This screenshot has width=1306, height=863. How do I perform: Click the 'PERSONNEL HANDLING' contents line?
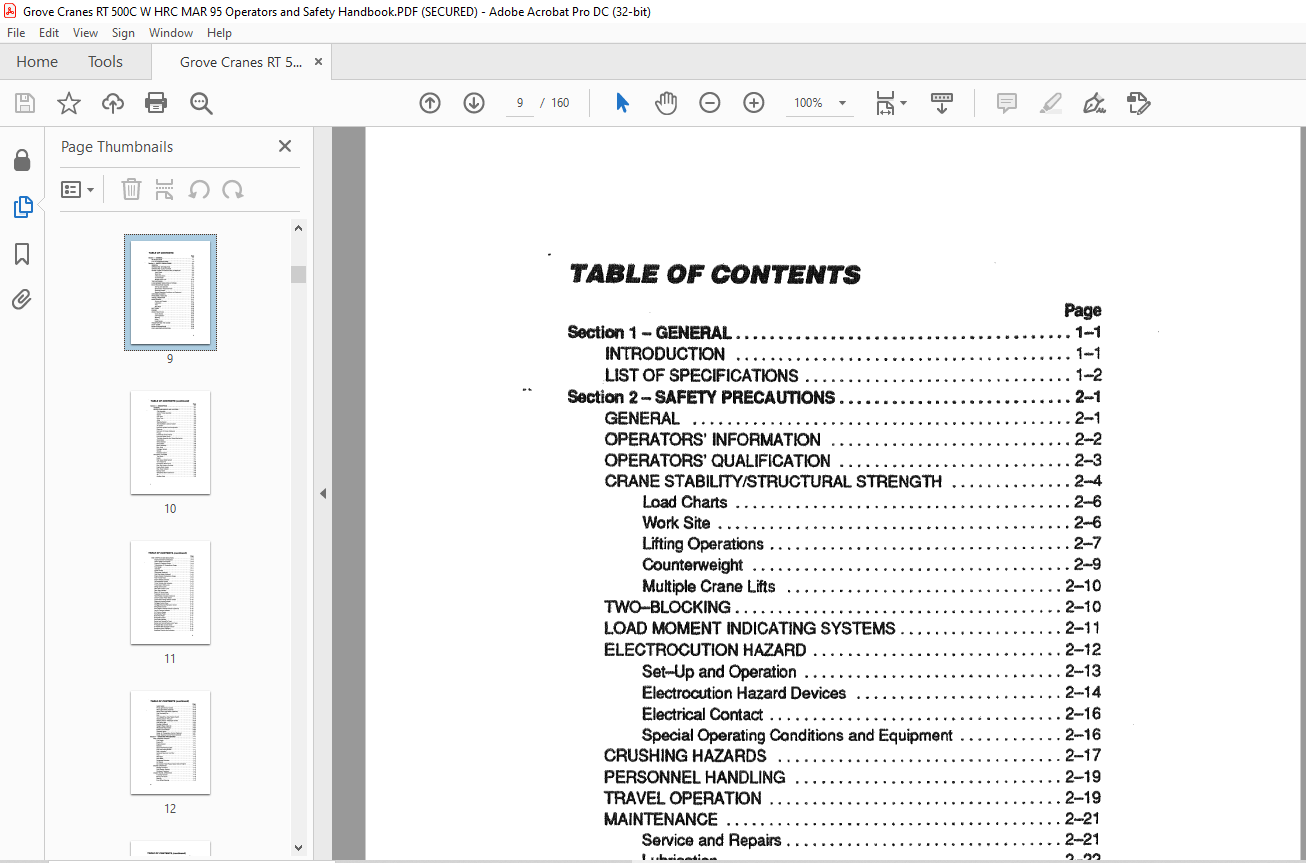point(853,777)
